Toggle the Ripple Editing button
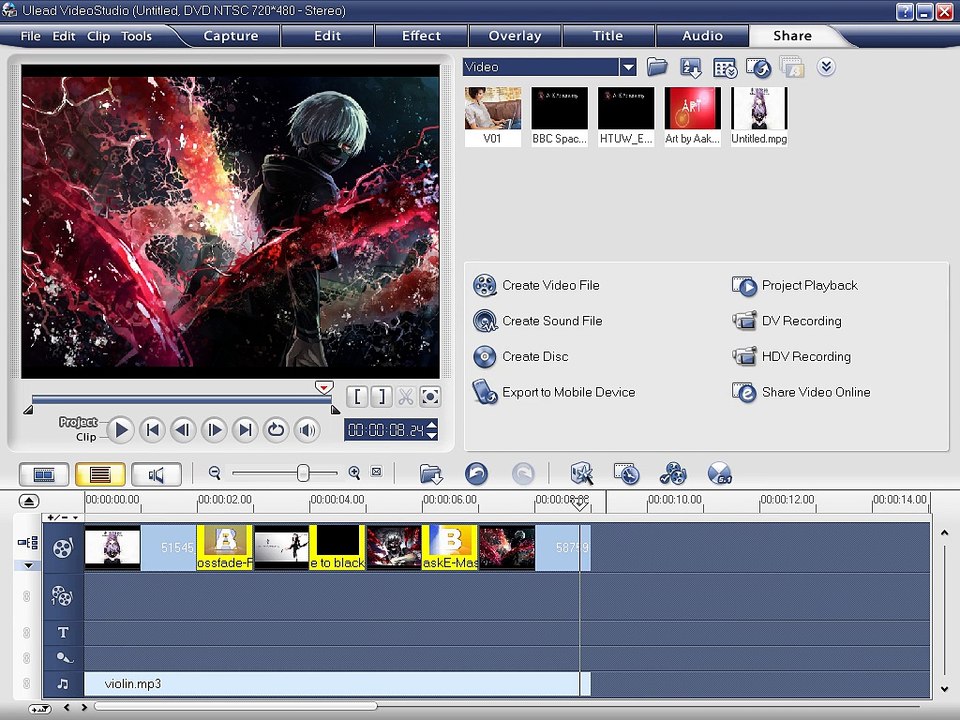The height and width of the screenshot is (720, 960). pyautogui.click(x=28, y=542)
